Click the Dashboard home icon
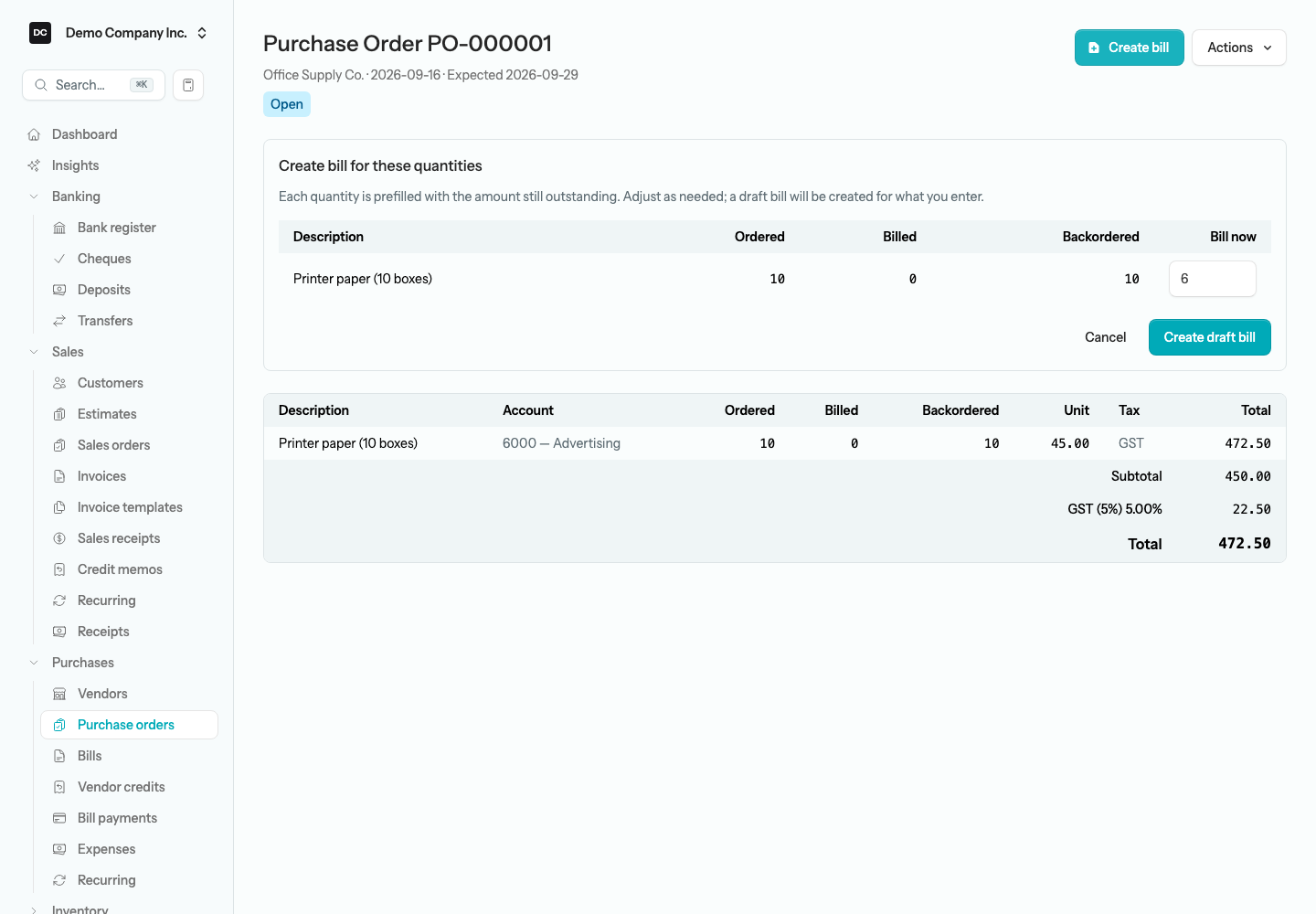Viewport: 1316px width, 914px height. coord(34,134)
